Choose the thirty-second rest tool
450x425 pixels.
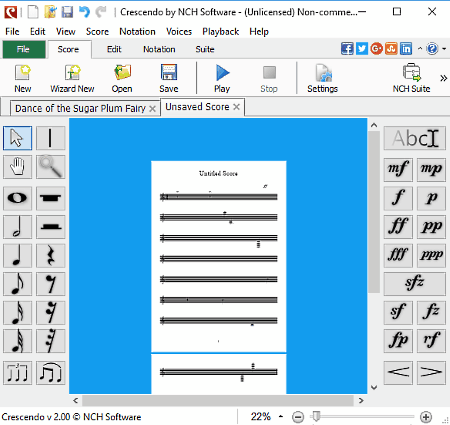click(50, 341)
